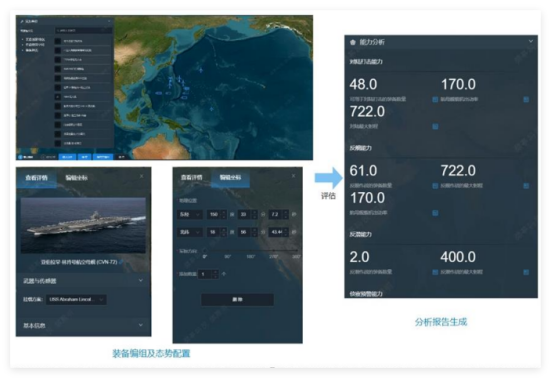The image size is (552, 378).
Task: Click the first blue button in map toolbar
Action: point(67,157)
